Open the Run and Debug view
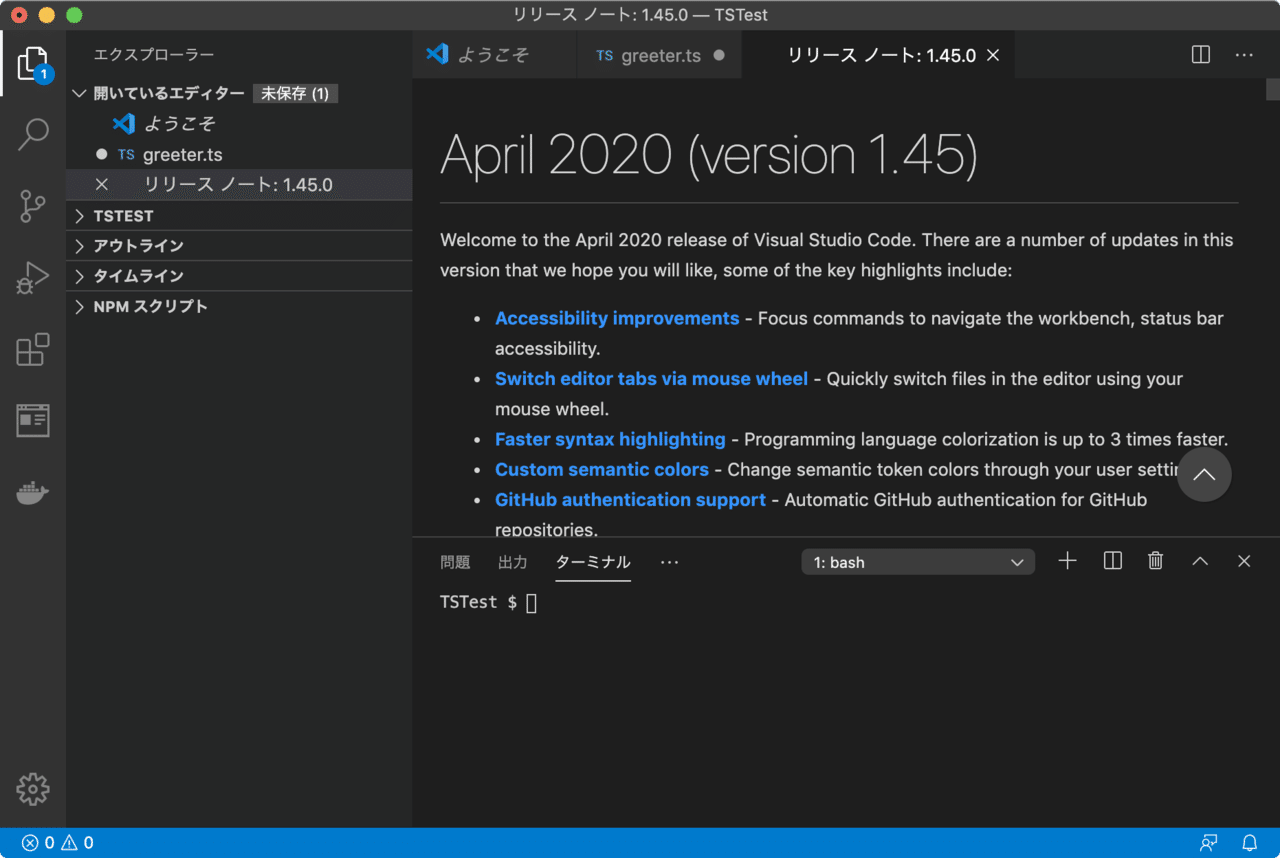The width and height of the screenshot is (1280, 858). pos(32,278)
